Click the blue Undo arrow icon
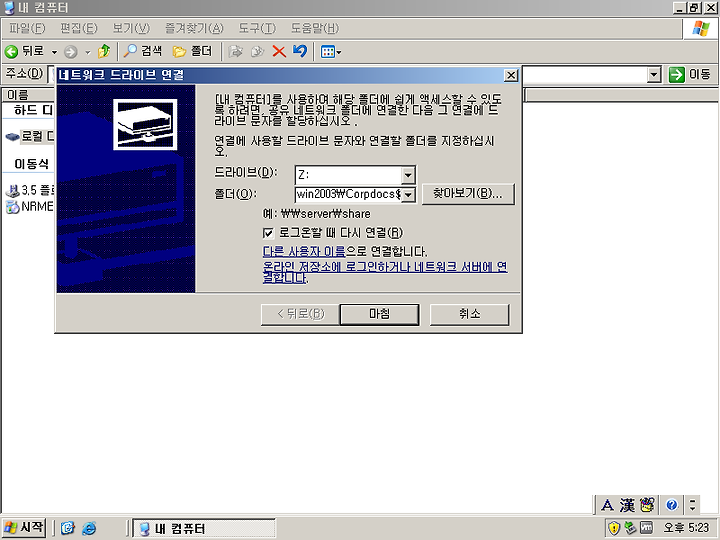Image resolution: width=720 pixels, height=540 pixels. point(300,51)
